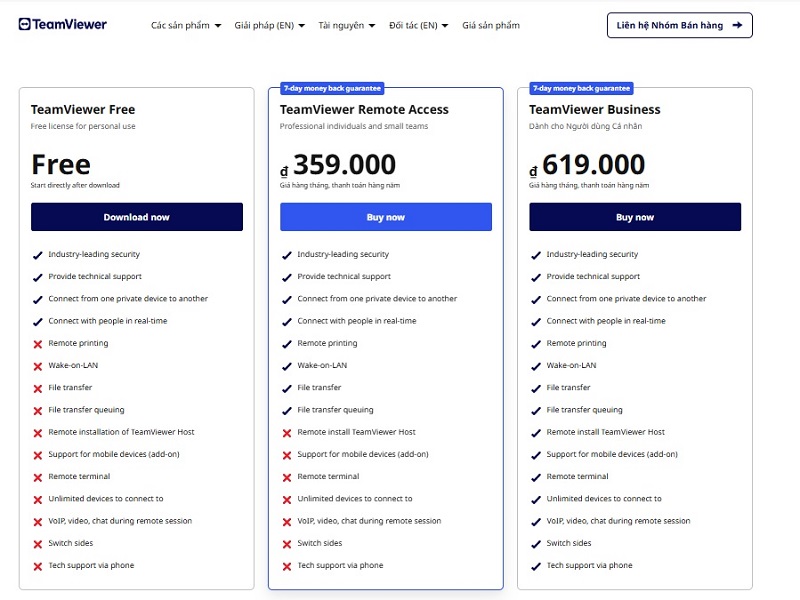The image size is (800, 600).
Task: Click checkmark beside Wake-on-LAN in Remote Access plan
Action: click(286, 366)
